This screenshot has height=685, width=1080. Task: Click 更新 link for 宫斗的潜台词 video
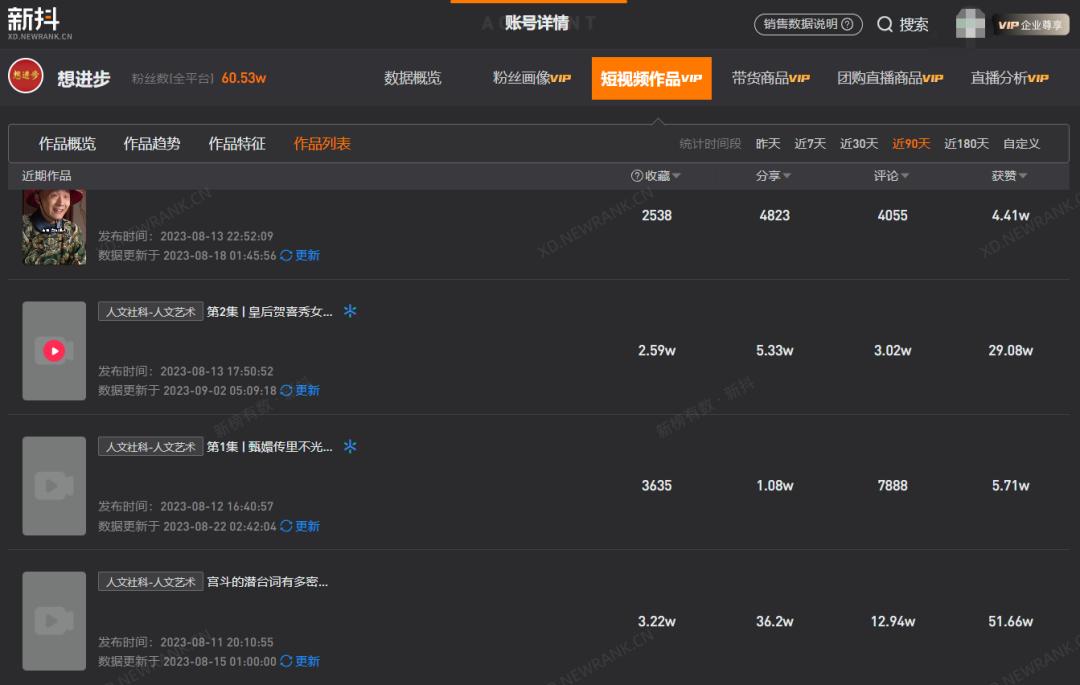(307, 661)
